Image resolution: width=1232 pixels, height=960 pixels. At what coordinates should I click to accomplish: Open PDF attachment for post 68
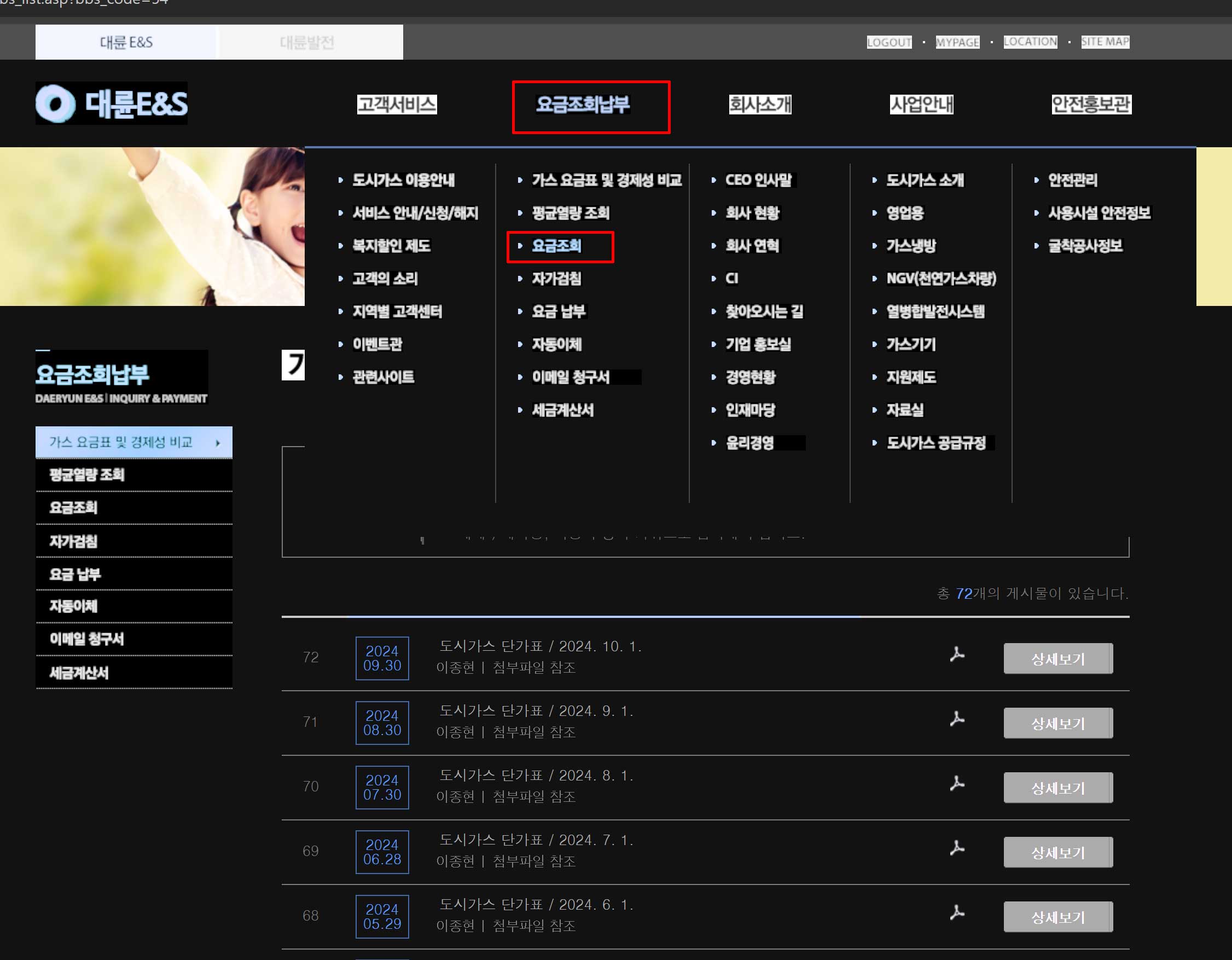957,912
